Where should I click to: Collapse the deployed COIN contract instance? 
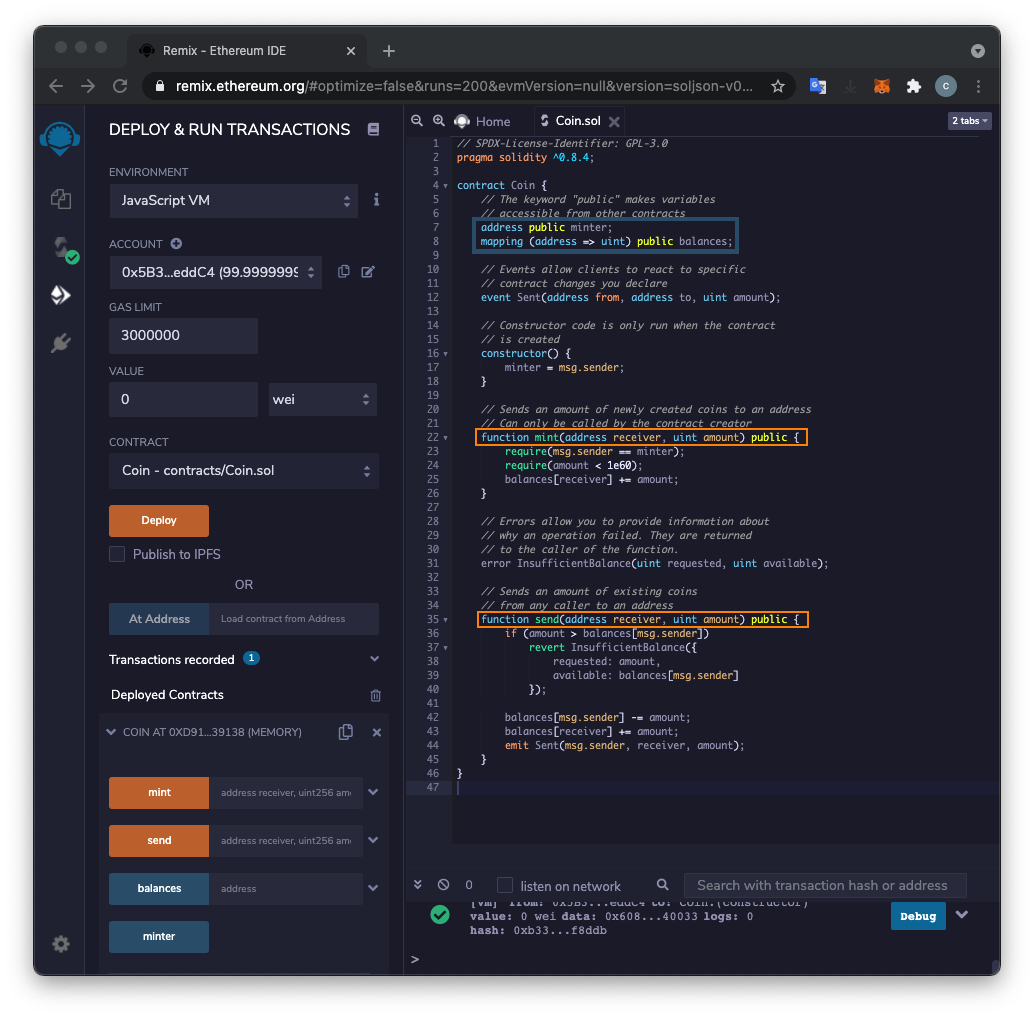(x=110, y=732)
